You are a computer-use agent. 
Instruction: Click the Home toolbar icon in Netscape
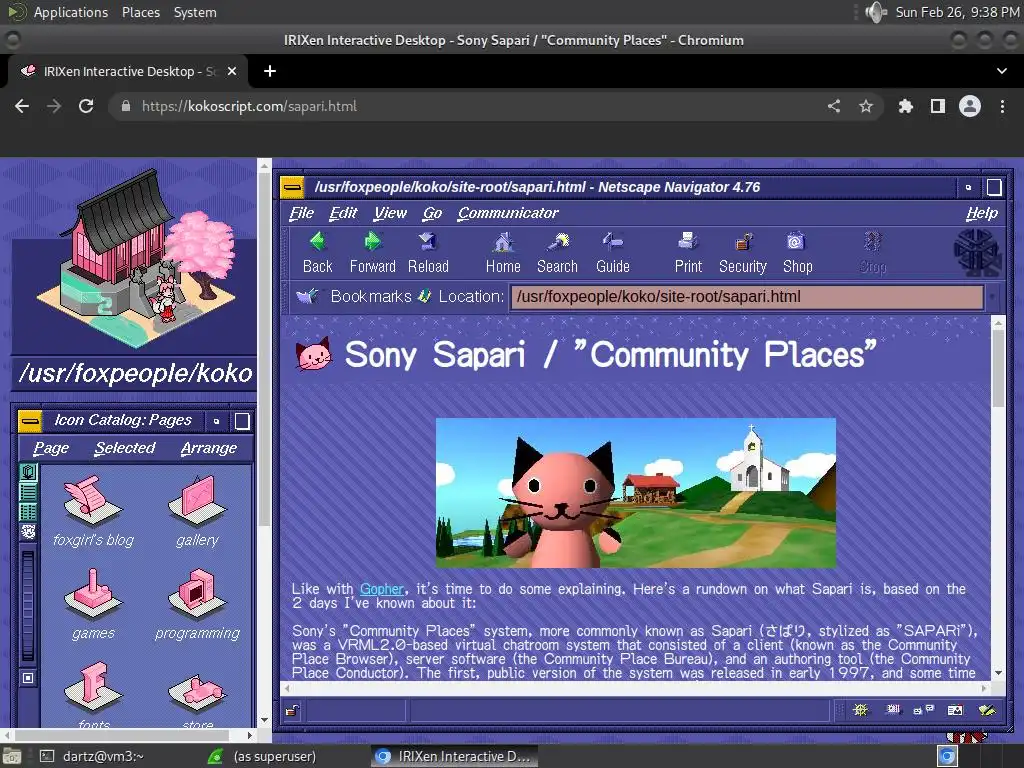click(503, 242)
